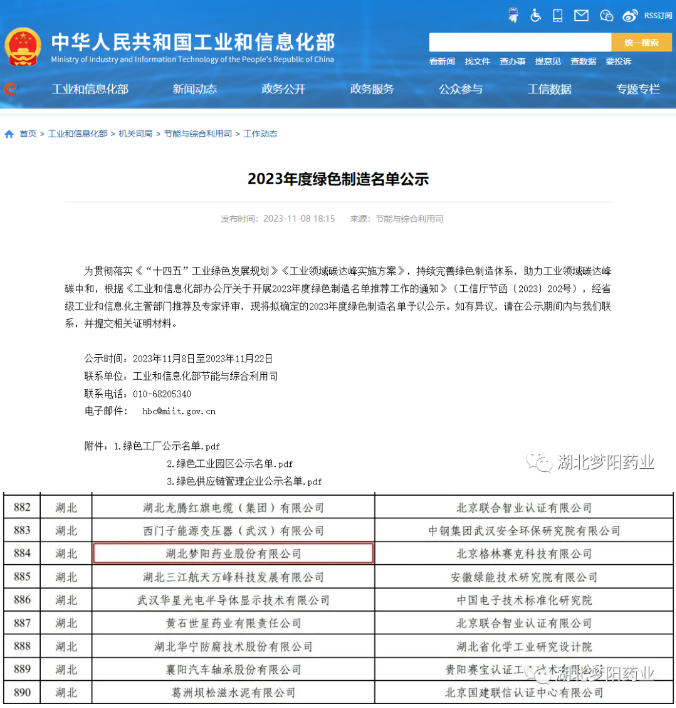The image size is (676, 708).
Task: Click the mobile phone icon
Action: click(x=559, y=15)
